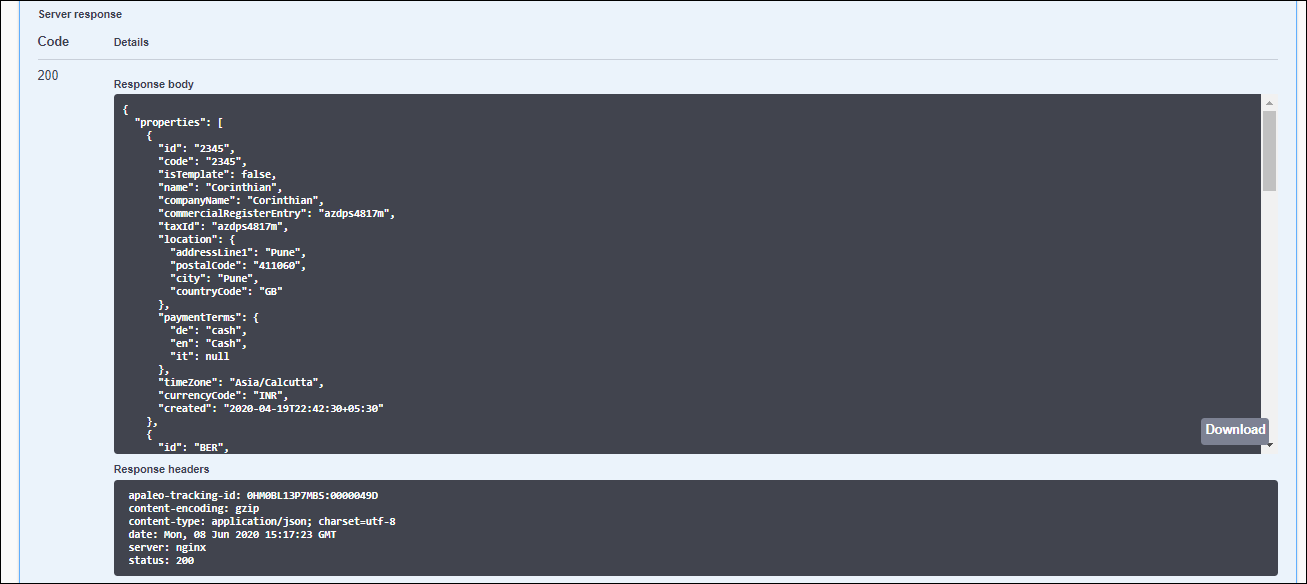Viewport: 1307px width, 584px height.
Task: Select the Details column header
Action: [131, 43]
